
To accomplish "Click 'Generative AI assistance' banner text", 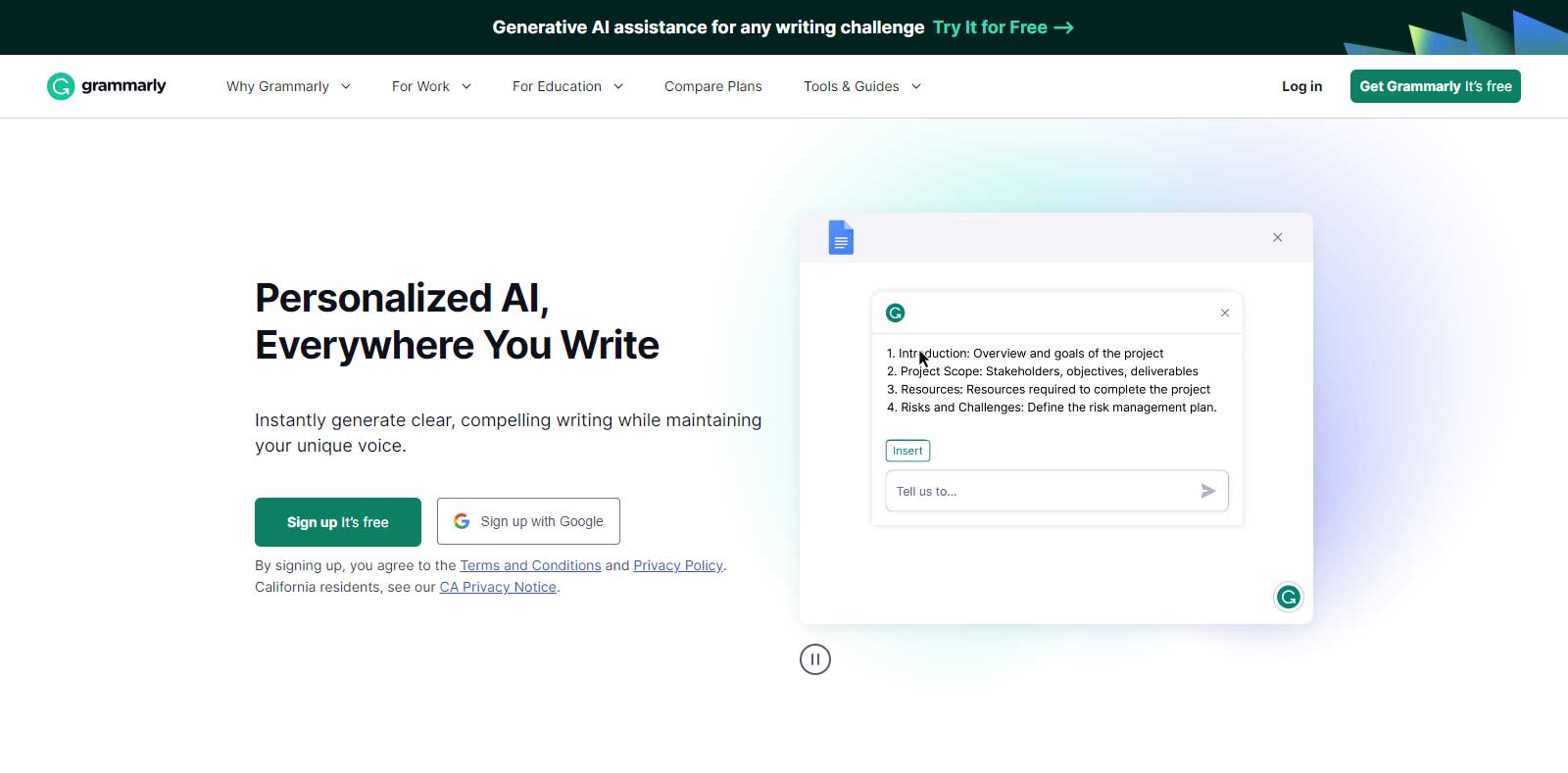I will click(708, 27).
